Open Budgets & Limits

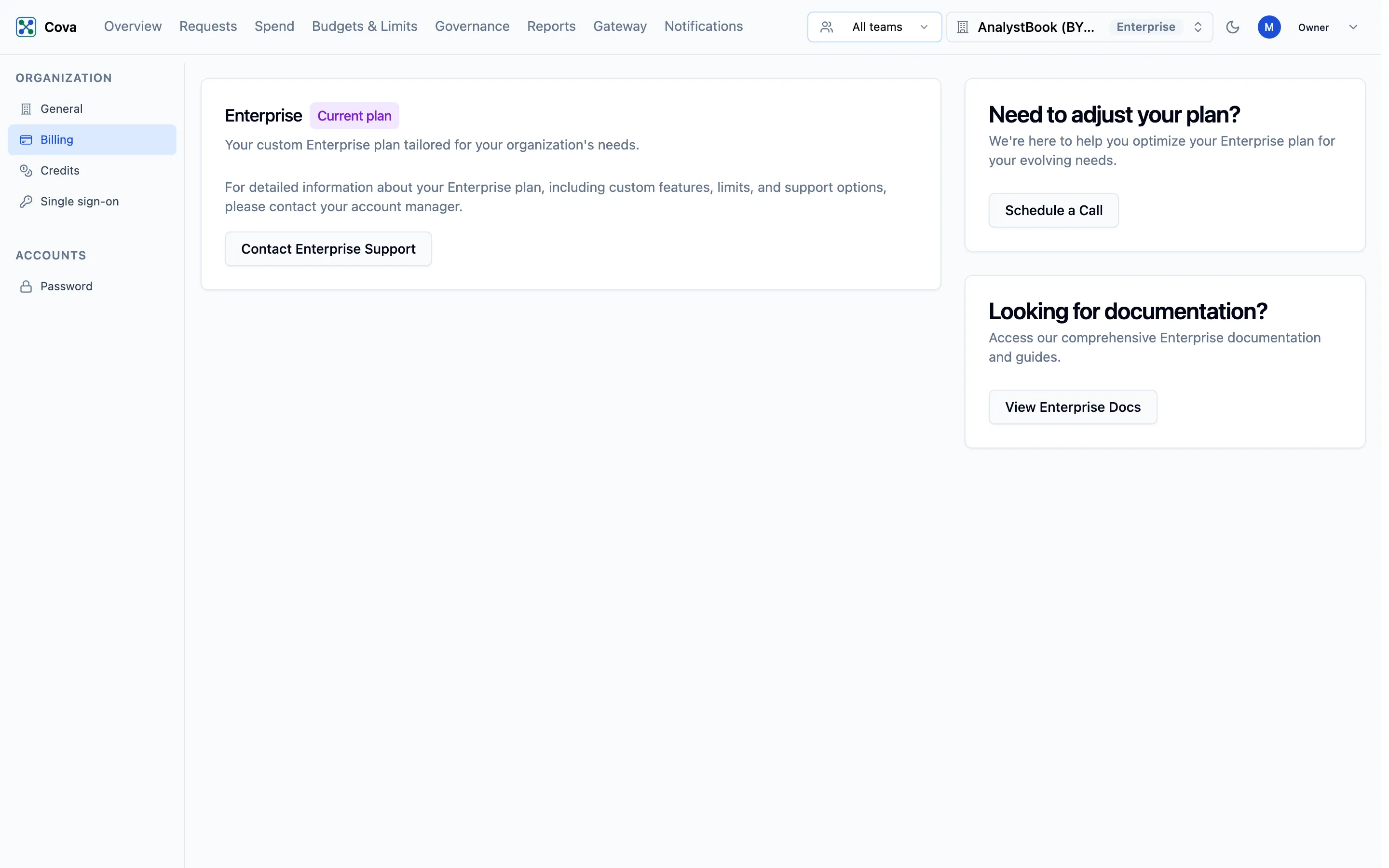coord(365,27)
